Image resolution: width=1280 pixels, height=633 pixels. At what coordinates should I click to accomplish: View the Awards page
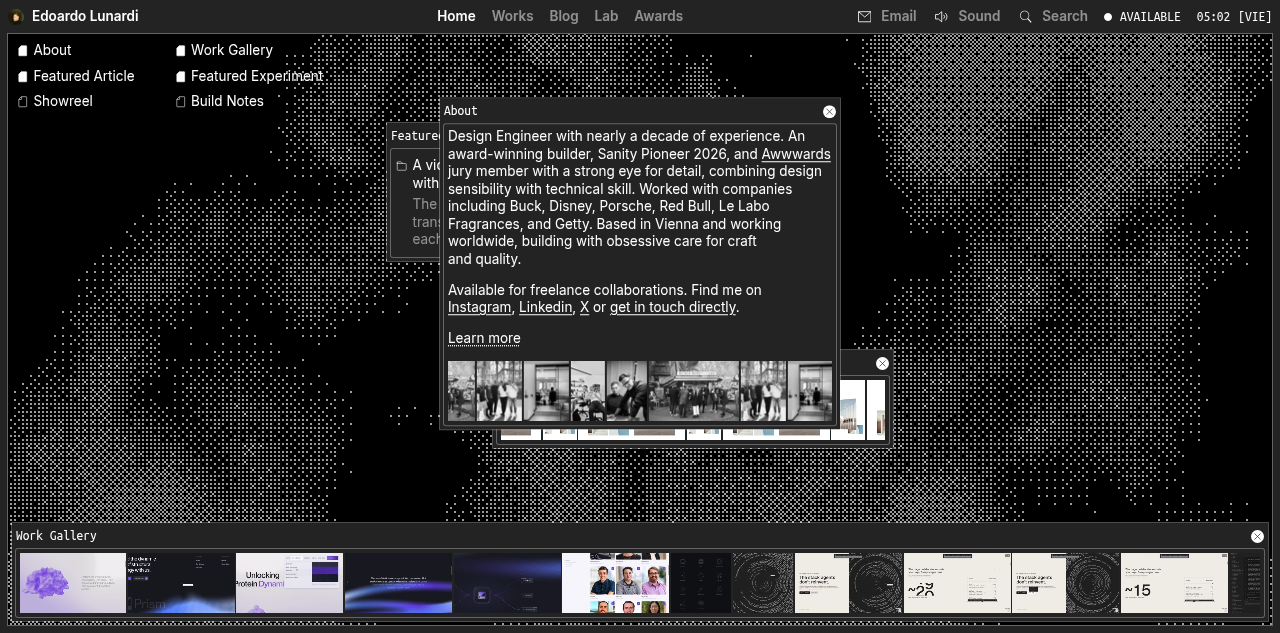coord(658,16)
